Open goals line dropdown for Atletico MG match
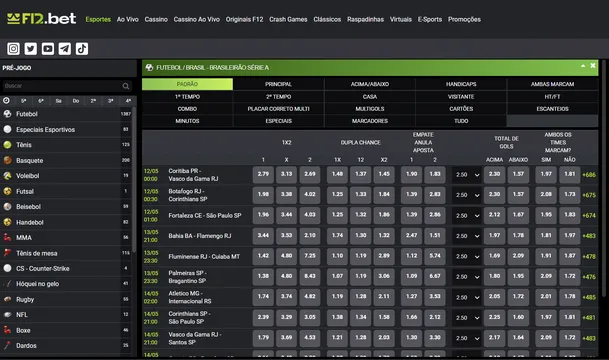The image size is (609, 360). tap(467, 297)
